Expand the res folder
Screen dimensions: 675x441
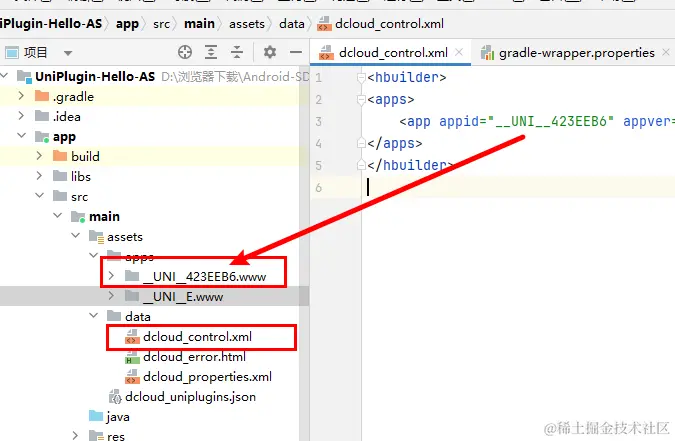[75, 435]
